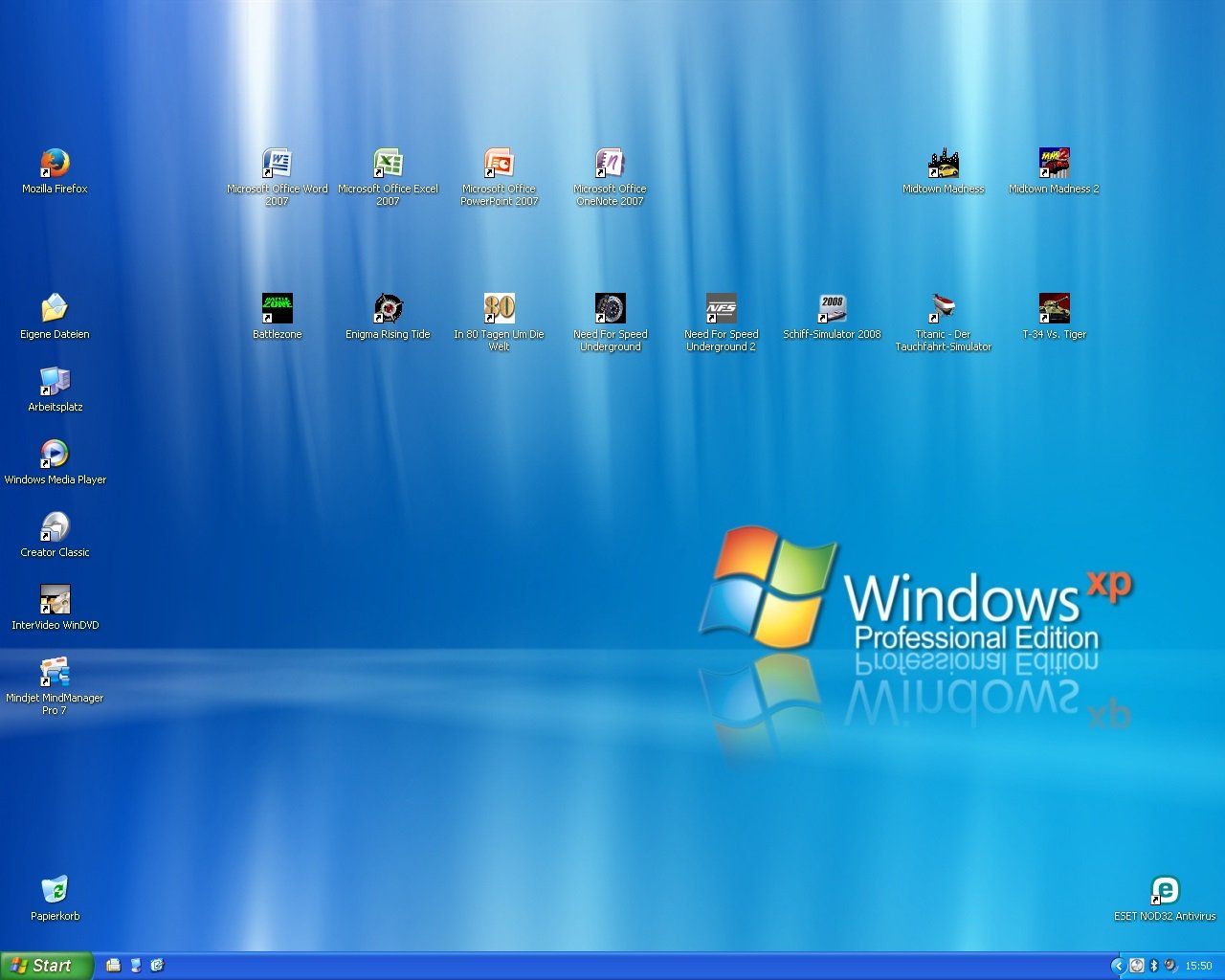Screen dimensions: 1225x980
Task: Click the Bluetooth tray icon
Action: (x=1154, y=966)
